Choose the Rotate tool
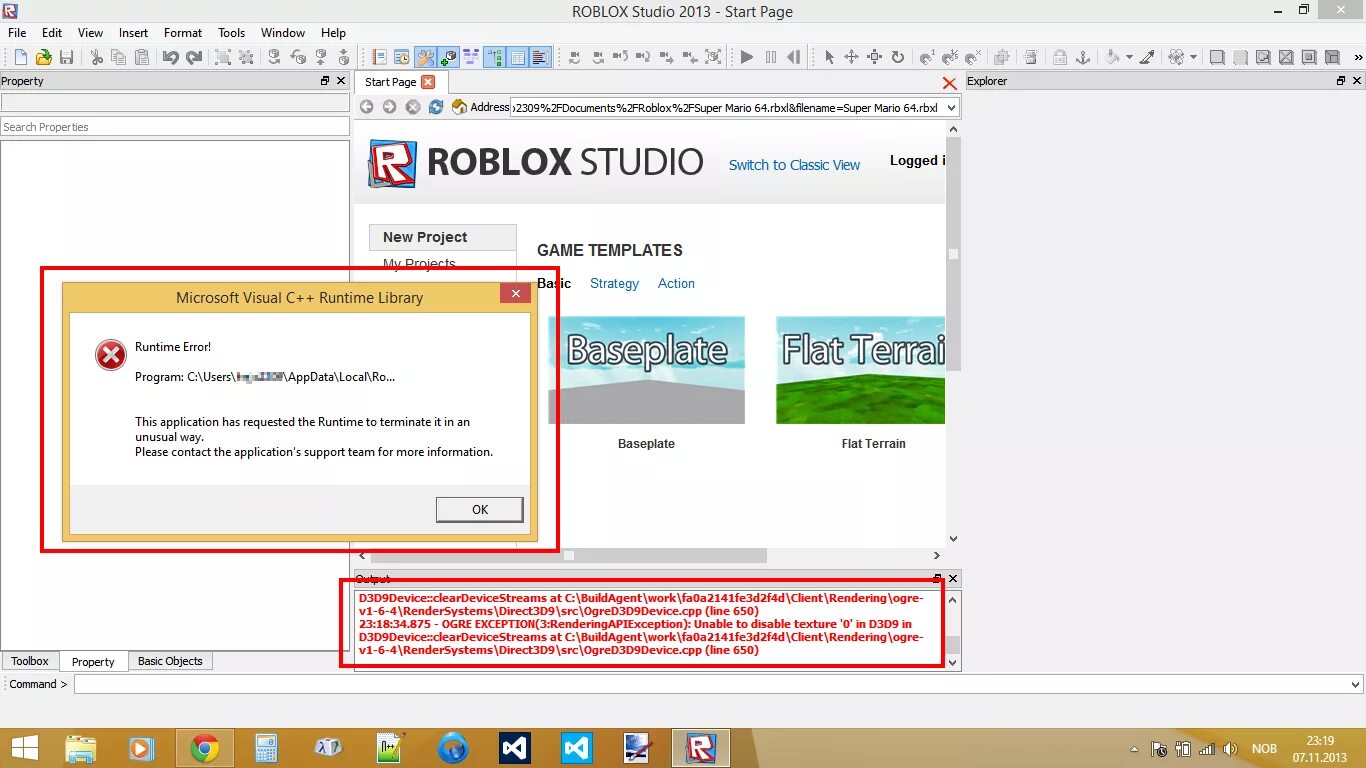The height and width of the screenshot is (768, 1366). pos(898,58)
